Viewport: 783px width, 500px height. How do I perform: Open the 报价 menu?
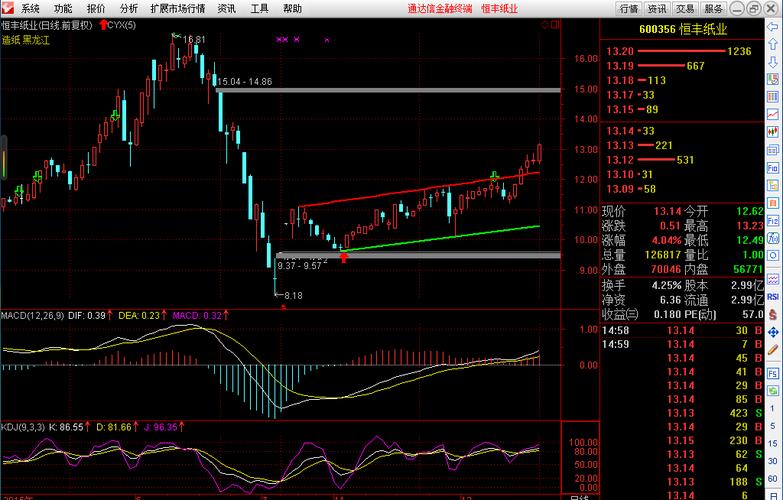coord(96,8)
